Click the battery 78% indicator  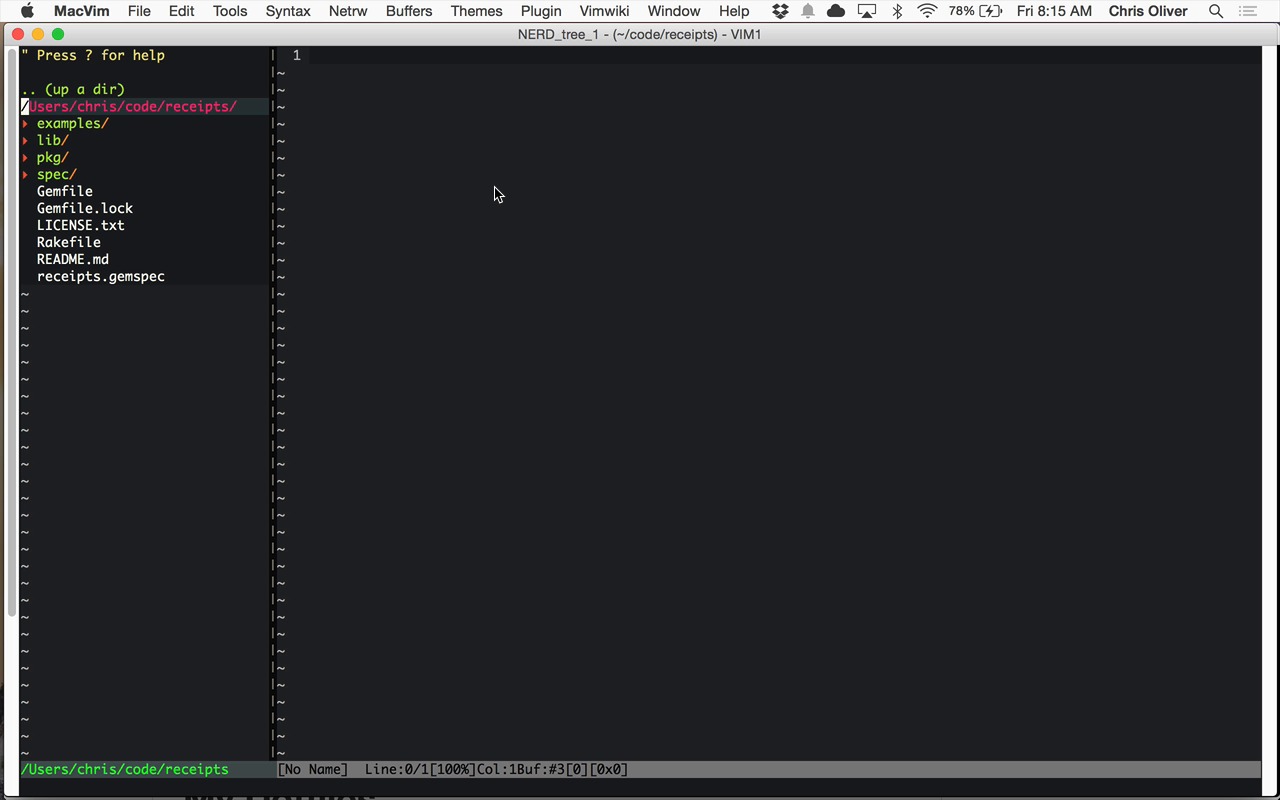[x=975, y=11]
